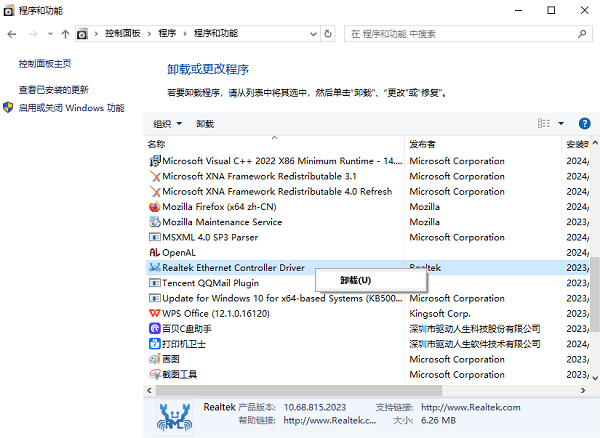The width and height of the screenshot is (600, 438).
Task: Click the 百贝C盘助手 icon
Action: pyautogui.click(x=155, y=329)
